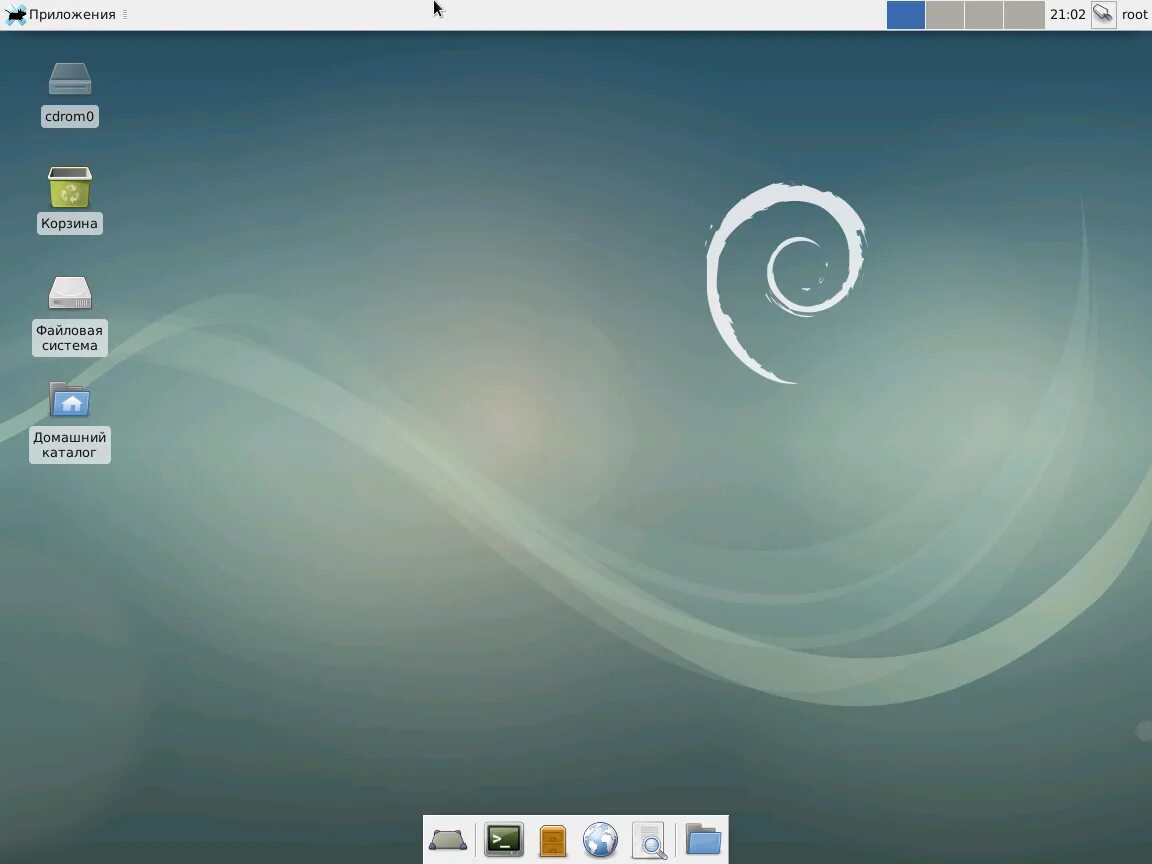Click the cdrom0 label text

click(70, 116)
